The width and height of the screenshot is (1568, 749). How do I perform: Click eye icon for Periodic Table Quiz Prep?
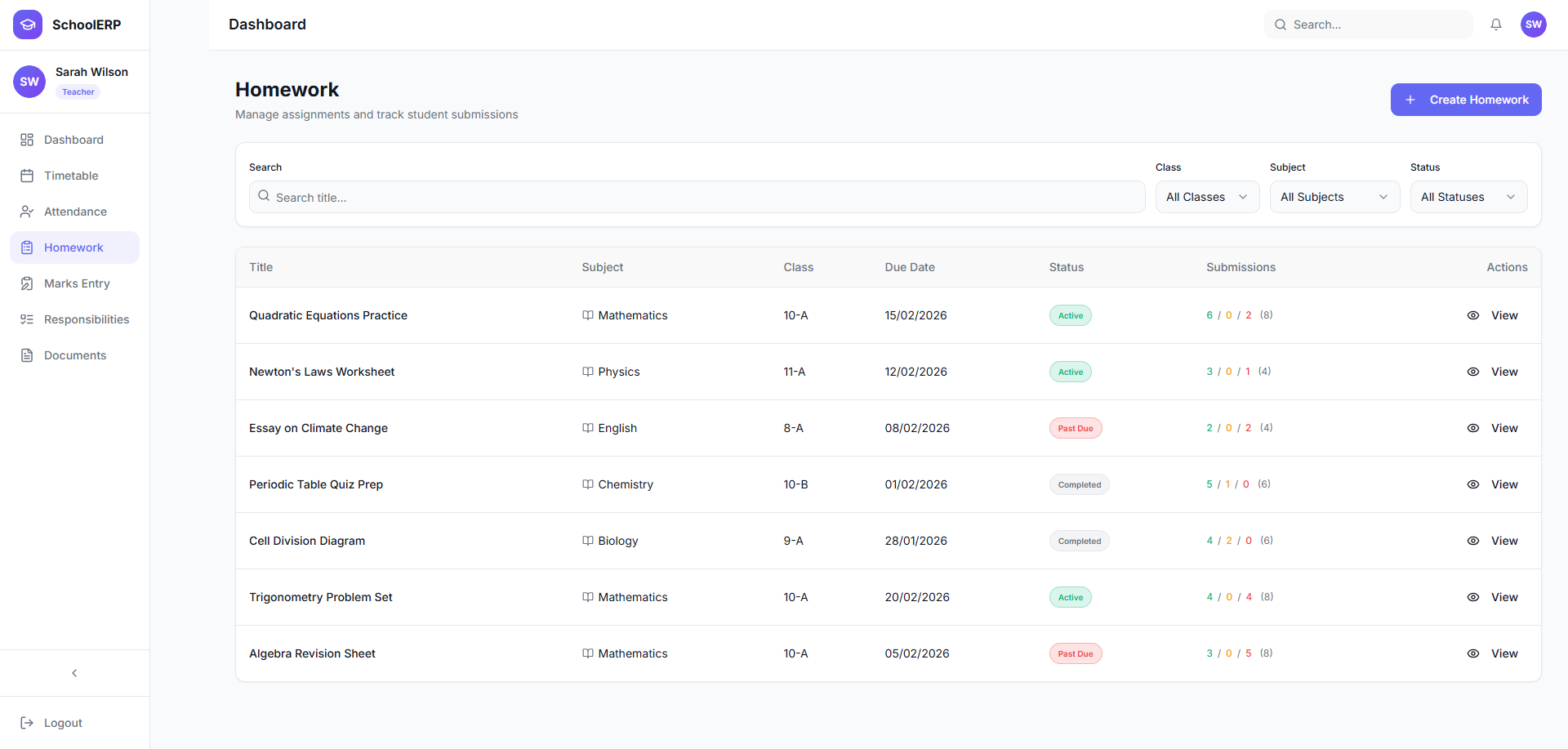tap(1473, 484)
